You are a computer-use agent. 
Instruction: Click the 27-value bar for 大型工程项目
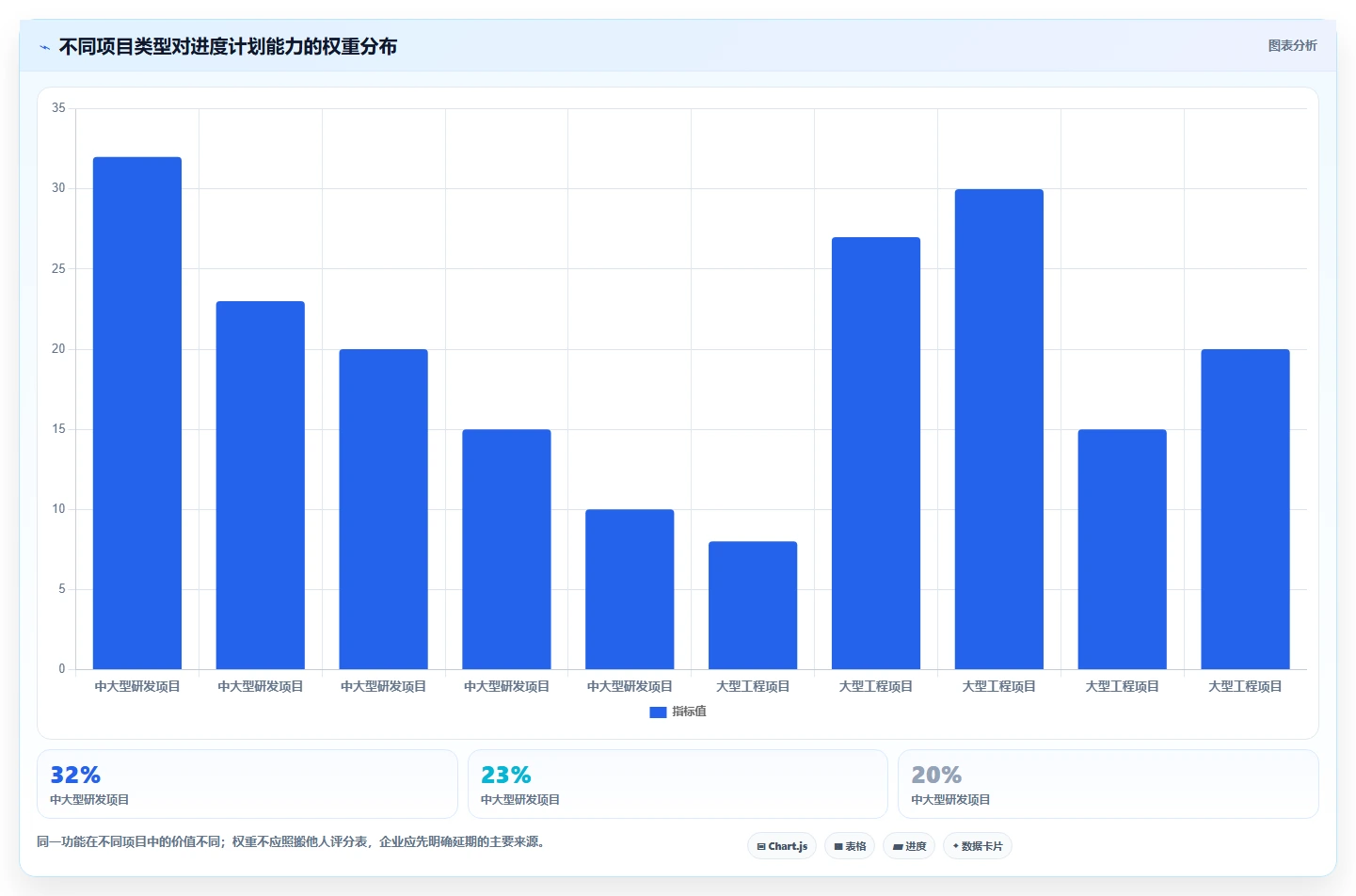(x=876, y=453)
